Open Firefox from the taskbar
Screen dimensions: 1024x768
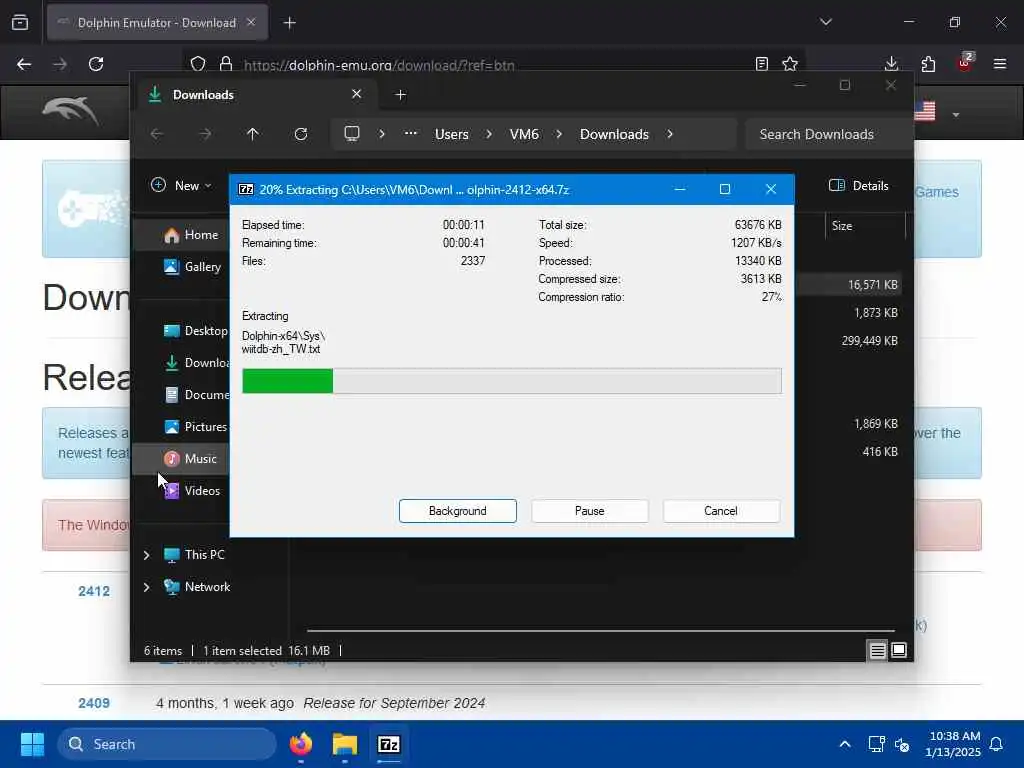click(x=301, y=744)
